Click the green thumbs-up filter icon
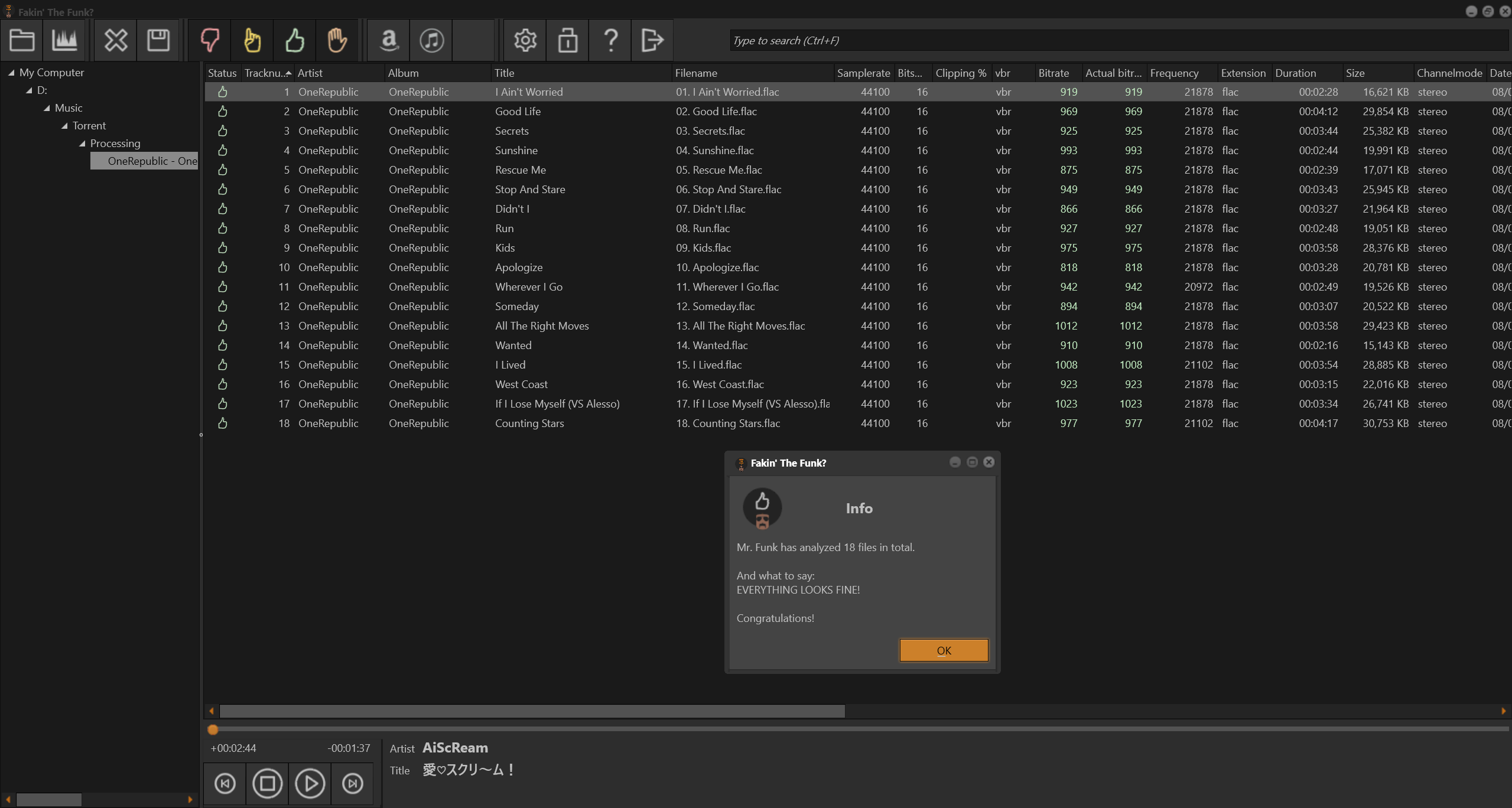 (x=295, y=40)
